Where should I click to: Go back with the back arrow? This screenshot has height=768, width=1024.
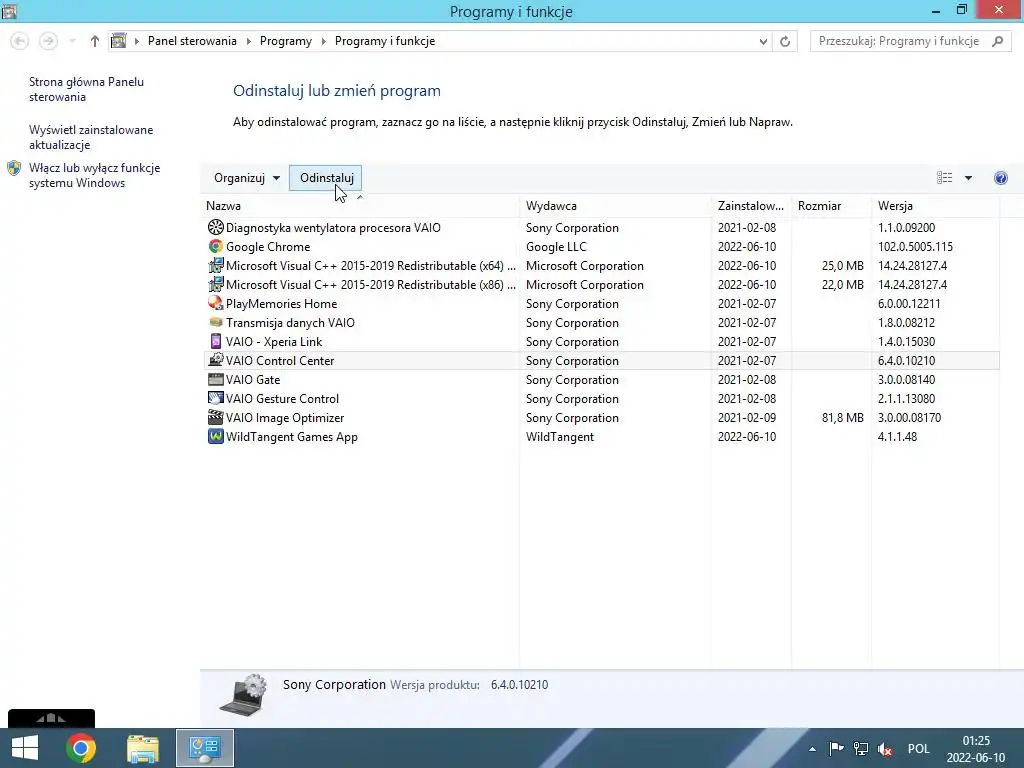20,41
